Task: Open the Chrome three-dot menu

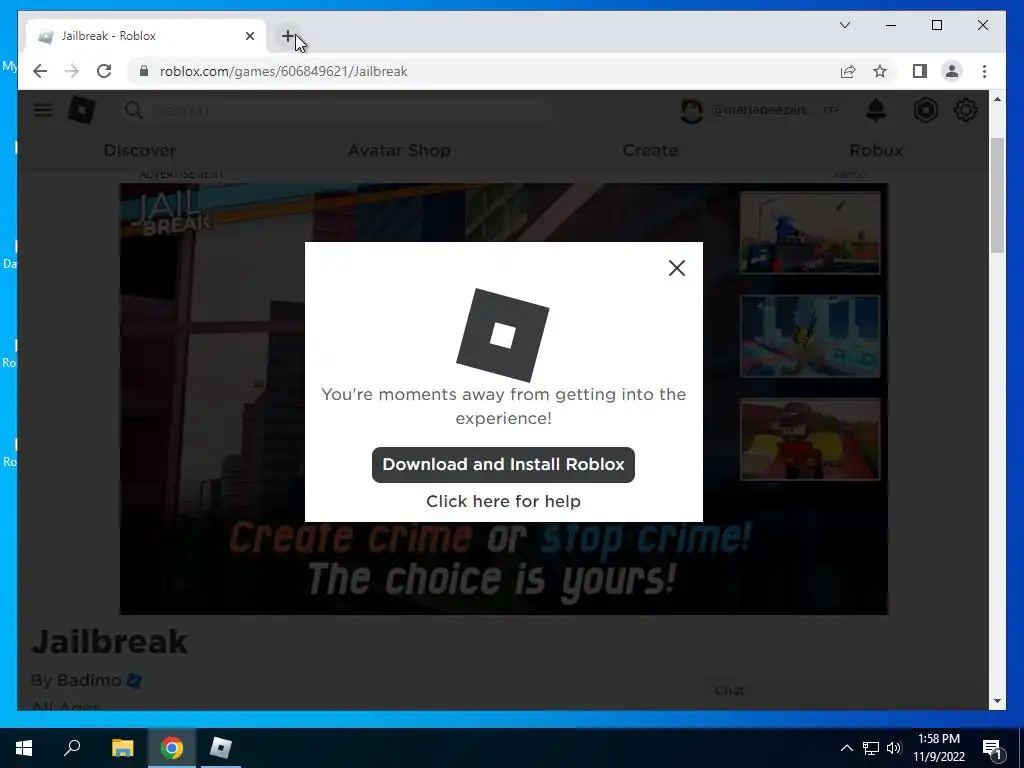Action: (x=984, y=71)
